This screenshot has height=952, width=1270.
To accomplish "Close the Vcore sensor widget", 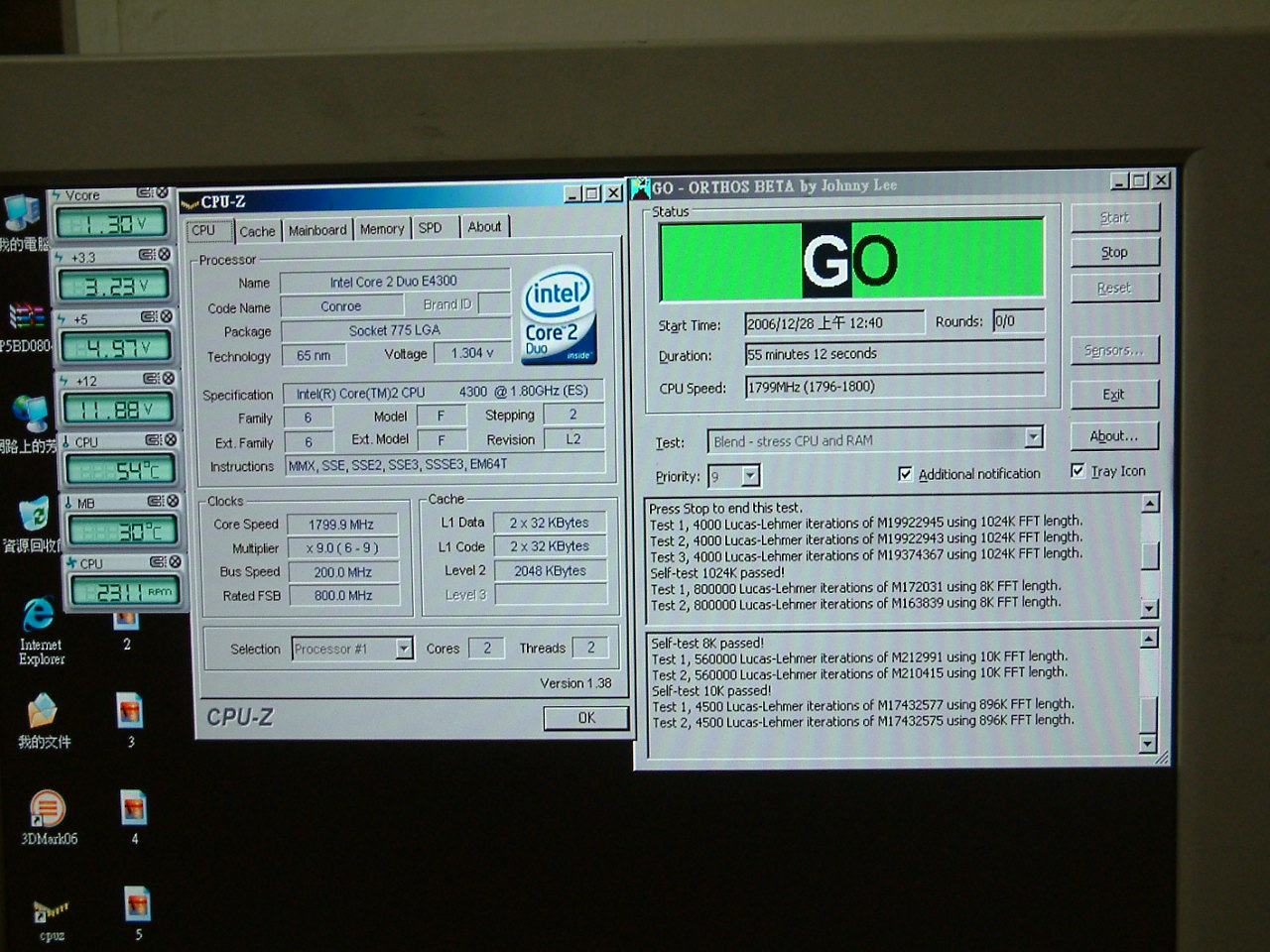I will pos(161,193).
